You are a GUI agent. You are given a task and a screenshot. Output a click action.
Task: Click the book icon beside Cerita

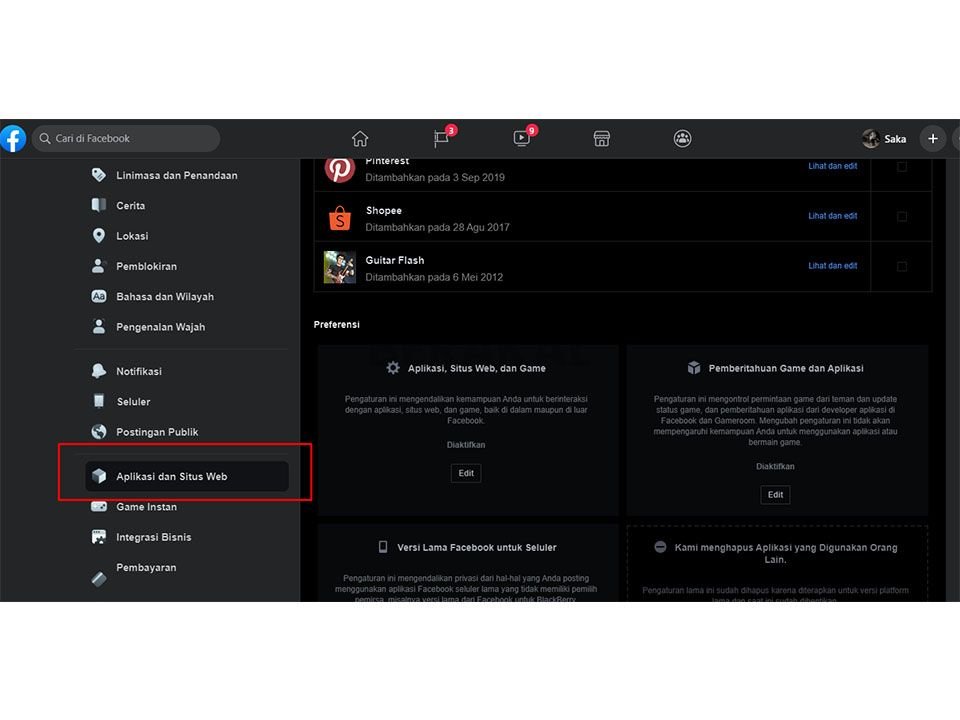click(x=99, y=205)
